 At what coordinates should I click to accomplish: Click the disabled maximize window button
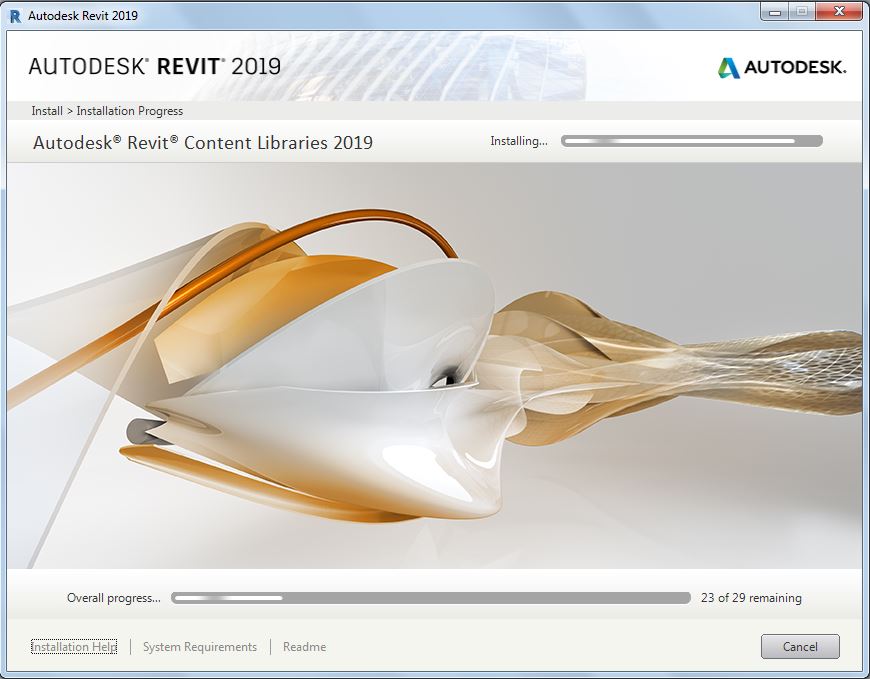point(802,12)
